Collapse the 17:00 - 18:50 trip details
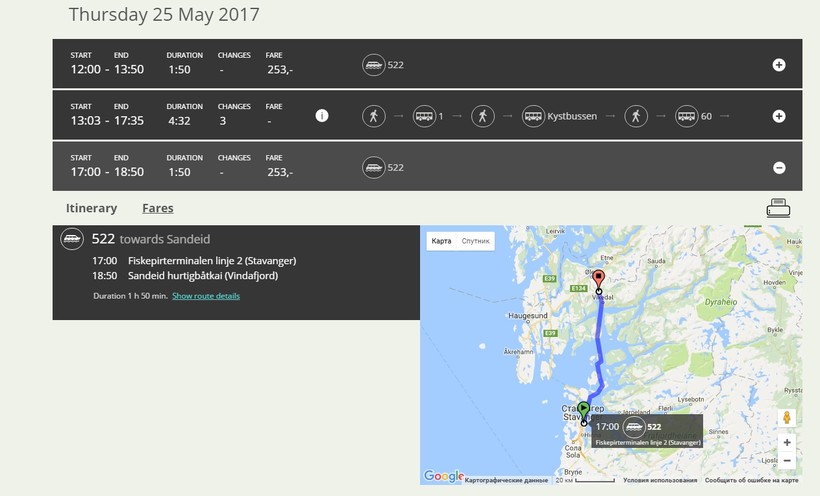The image size is (820, 496). click(x=779, y=168)
